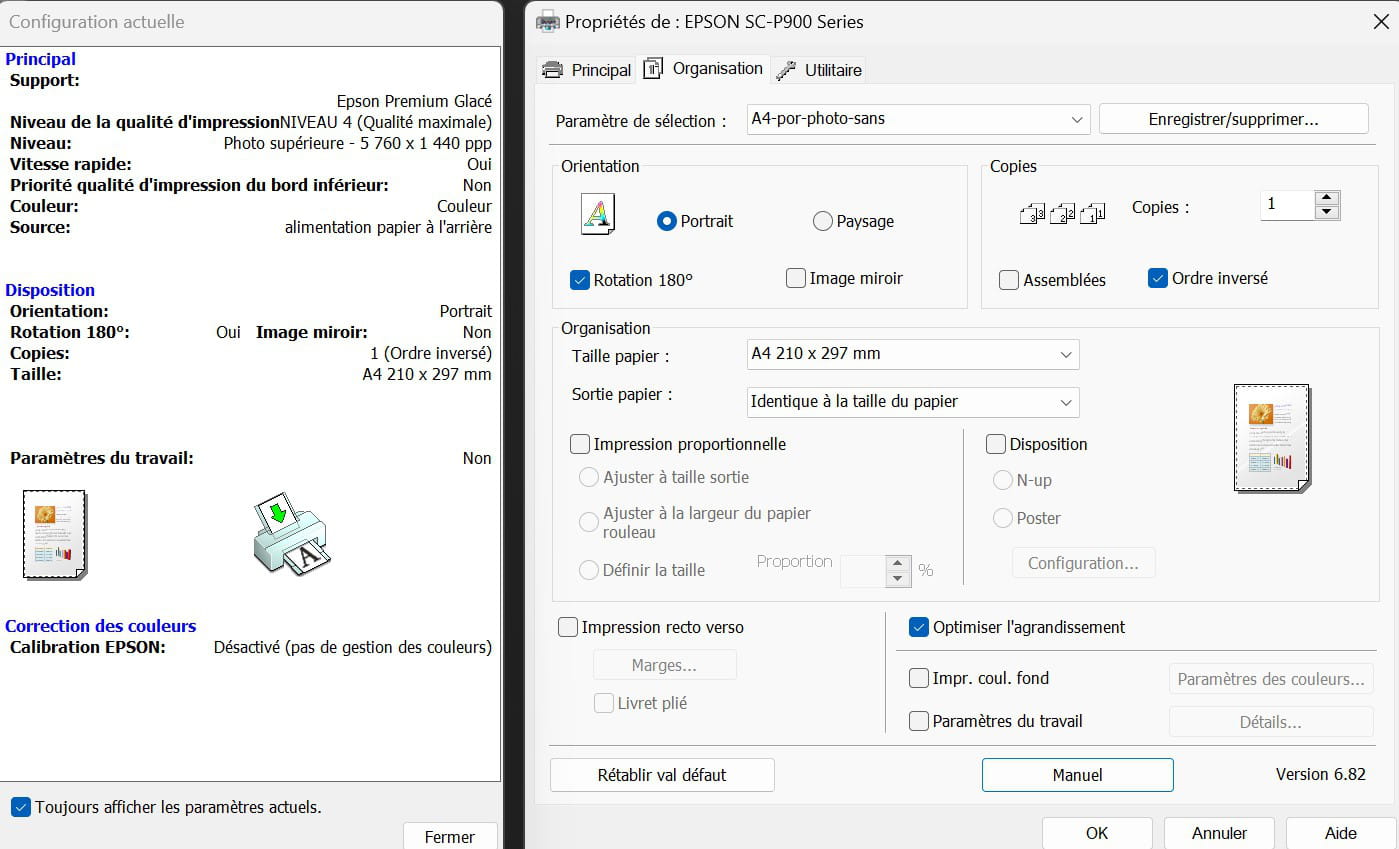Viewport: 1399px width, 849px height.
Task: Decrease copies with the down arrow
Action: pos(1327,212)
